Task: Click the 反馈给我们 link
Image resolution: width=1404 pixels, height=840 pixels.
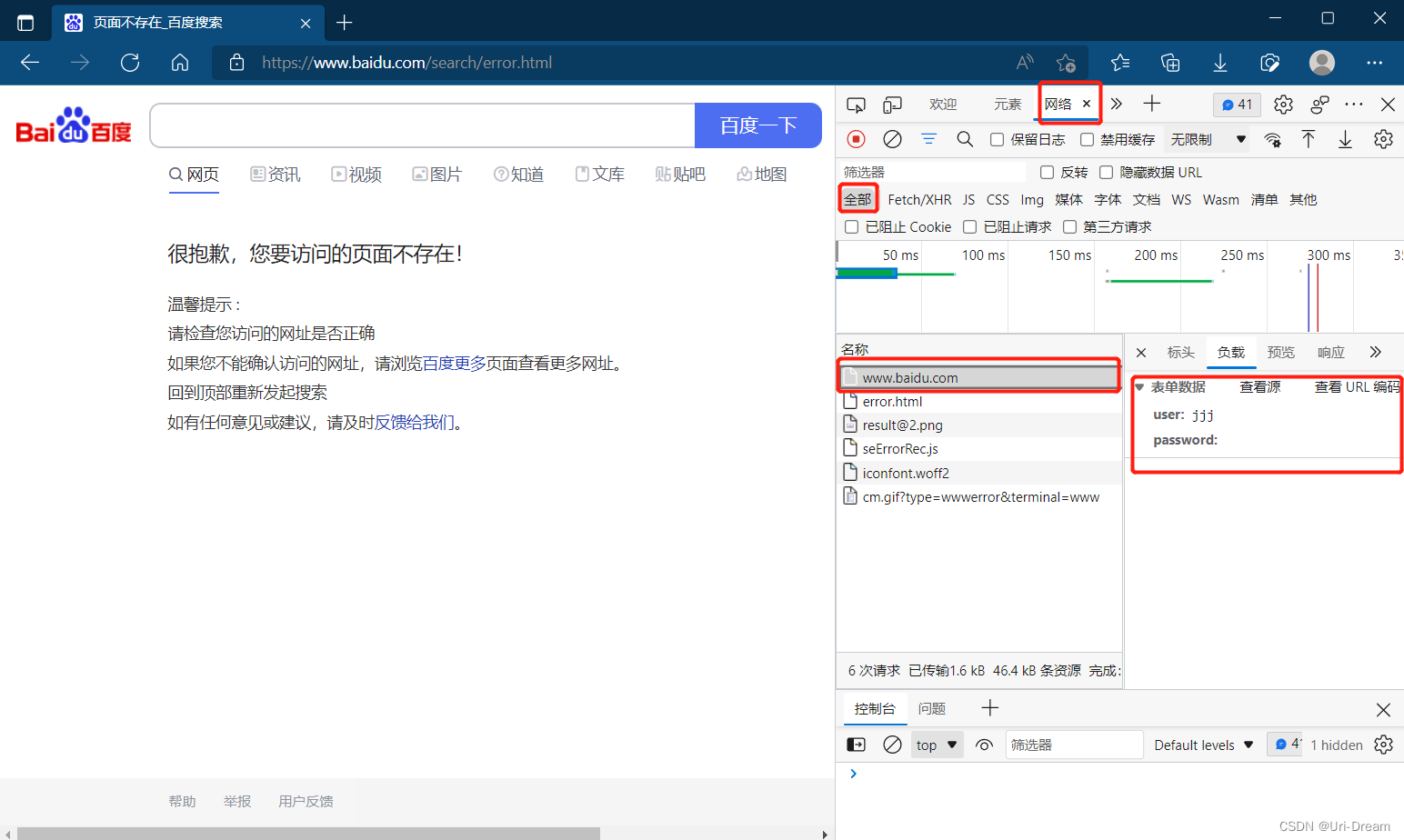Action: [x=415, y=423]
